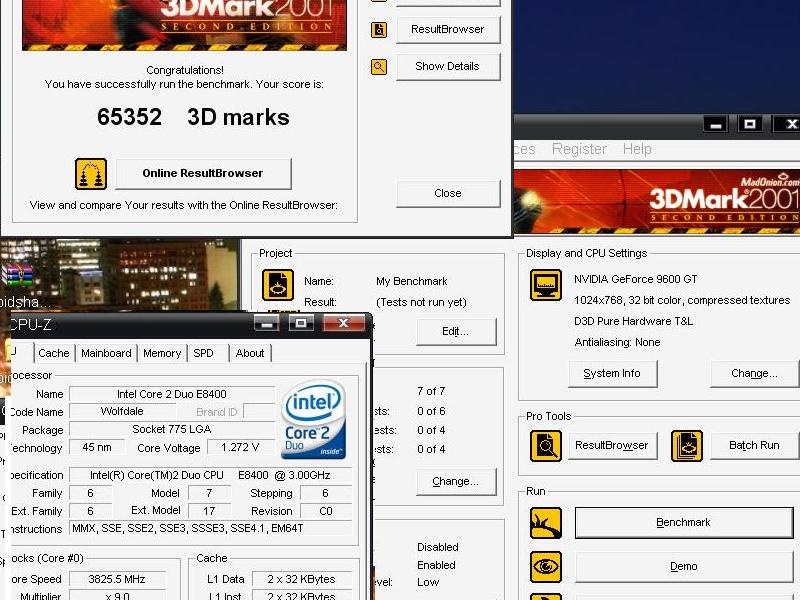Click the Show Details button
This screenshot has width=800, height=600.
pyautogui.click(x=448, y=66)
